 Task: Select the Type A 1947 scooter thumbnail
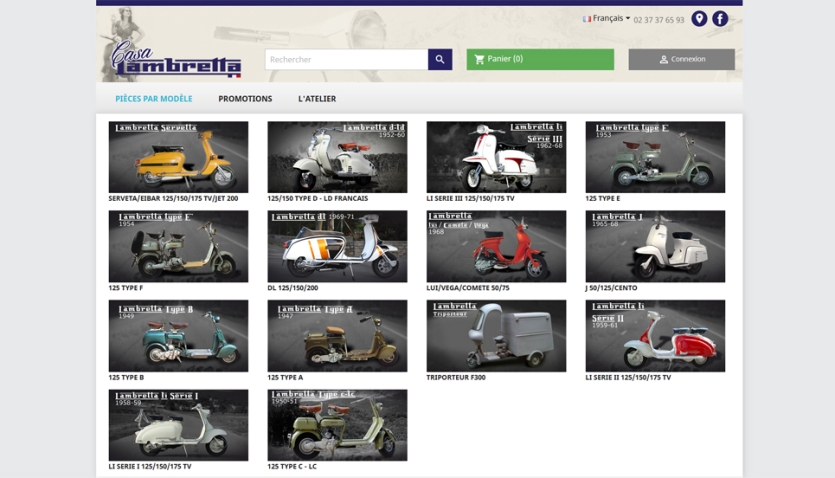[337, 336]
